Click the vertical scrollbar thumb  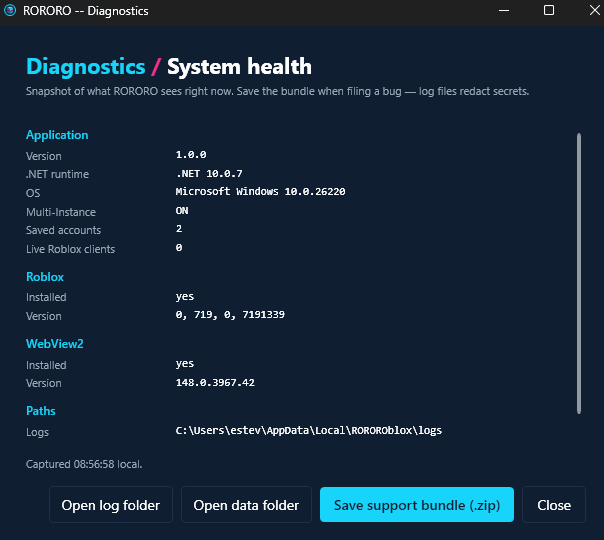(579, 273)
